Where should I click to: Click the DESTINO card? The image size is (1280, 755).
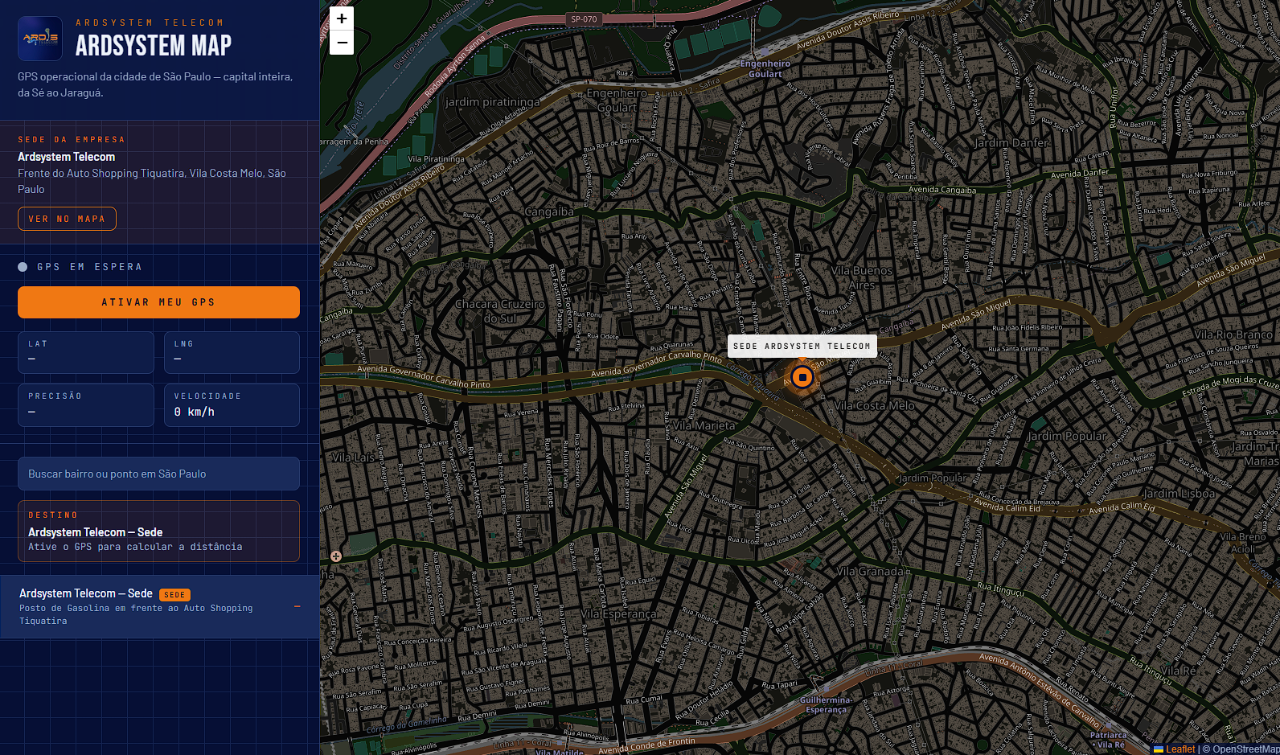click(159, 531)
